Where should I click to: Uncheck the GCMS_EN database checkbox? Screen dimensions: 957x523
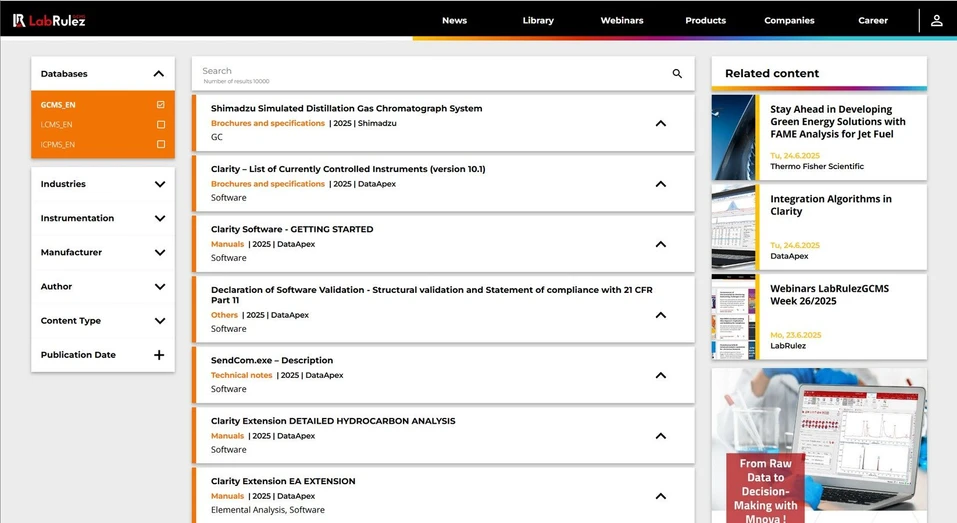point(161,104)
